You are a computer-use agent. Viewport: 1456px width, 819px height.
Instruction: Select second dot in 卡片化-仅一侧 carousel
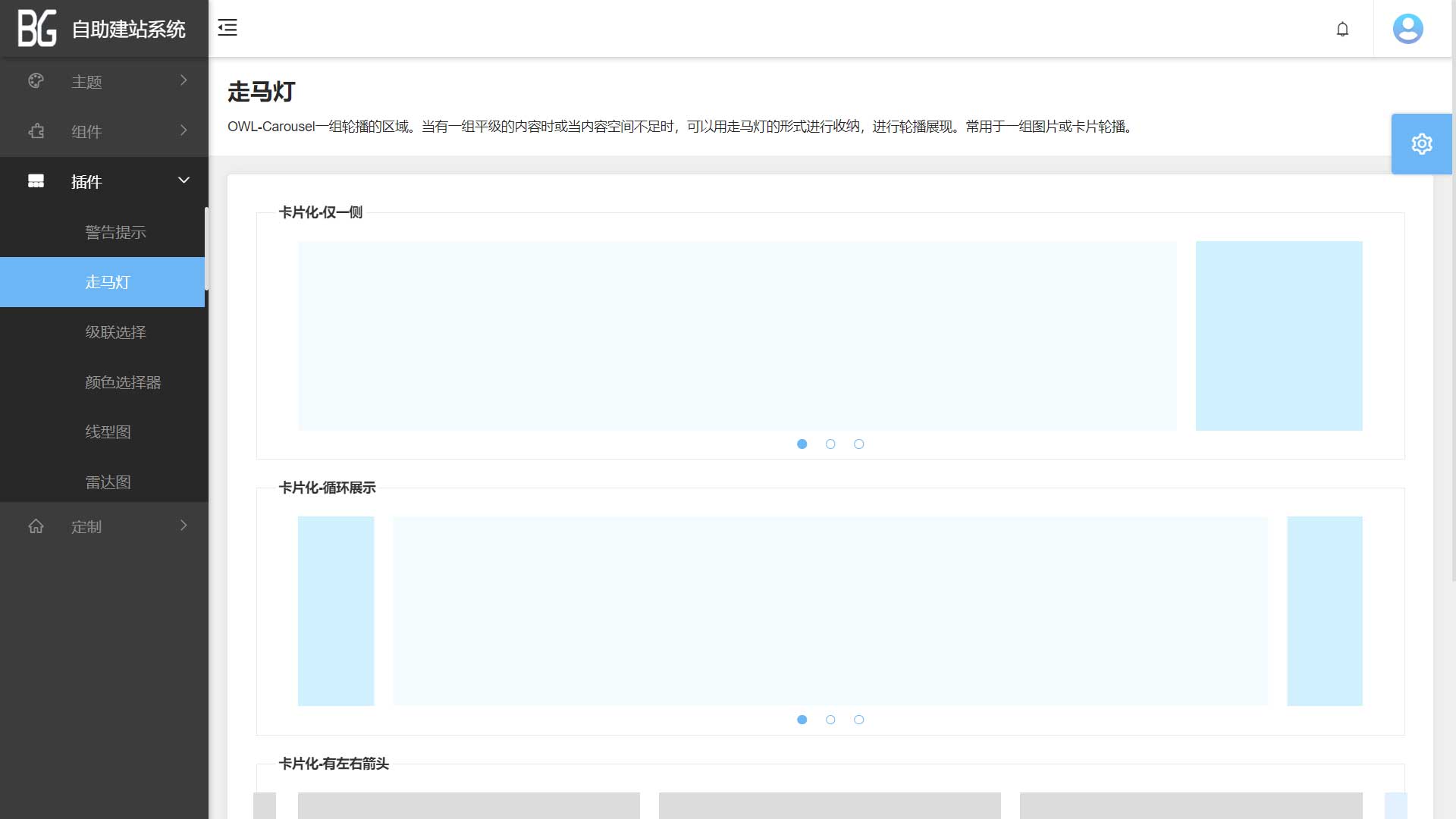point(830,444)
